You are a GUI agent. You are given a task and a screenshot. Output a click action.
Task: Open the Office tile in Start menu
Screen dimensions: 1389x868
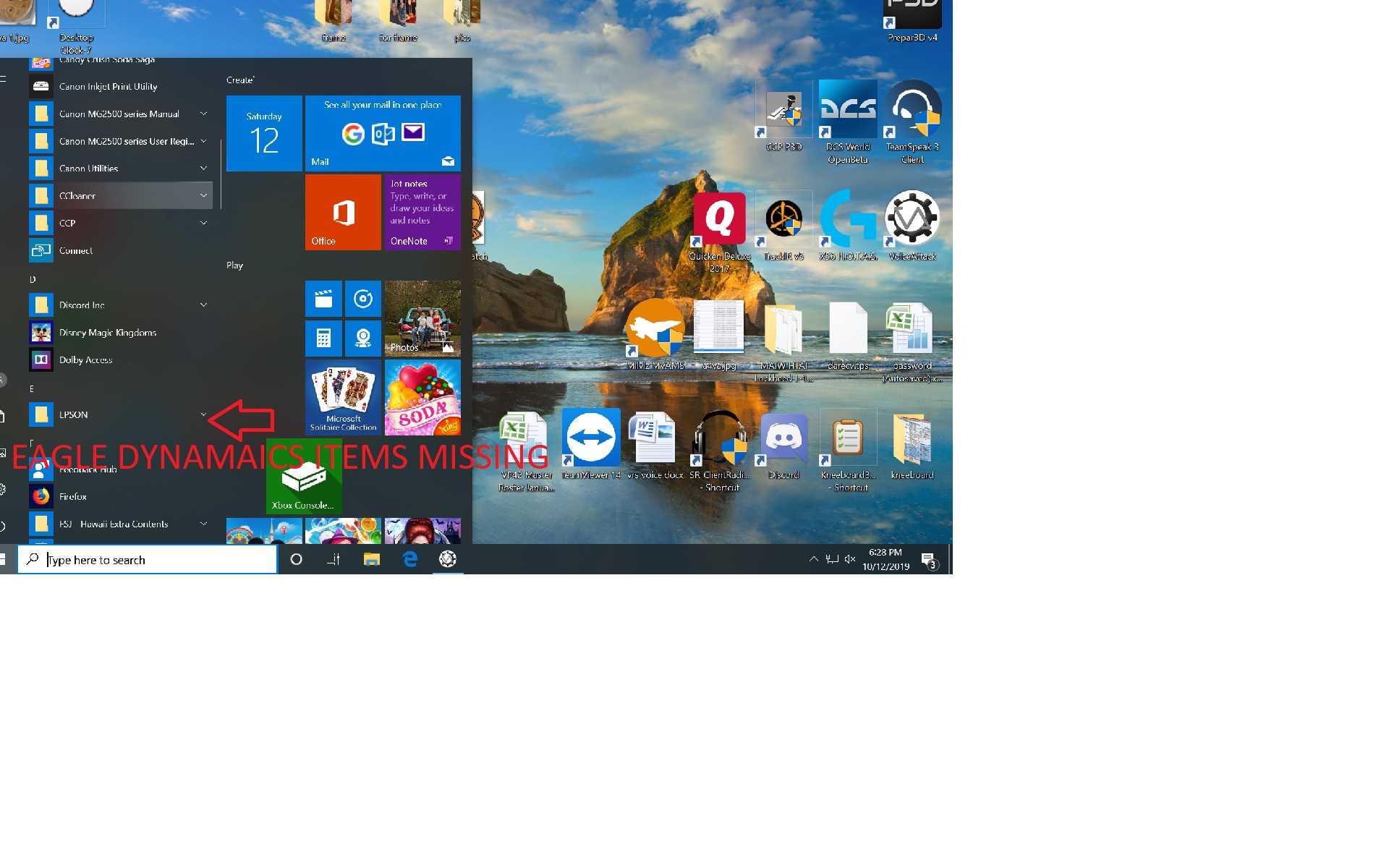pyautogui.click(x=343, y=212)
